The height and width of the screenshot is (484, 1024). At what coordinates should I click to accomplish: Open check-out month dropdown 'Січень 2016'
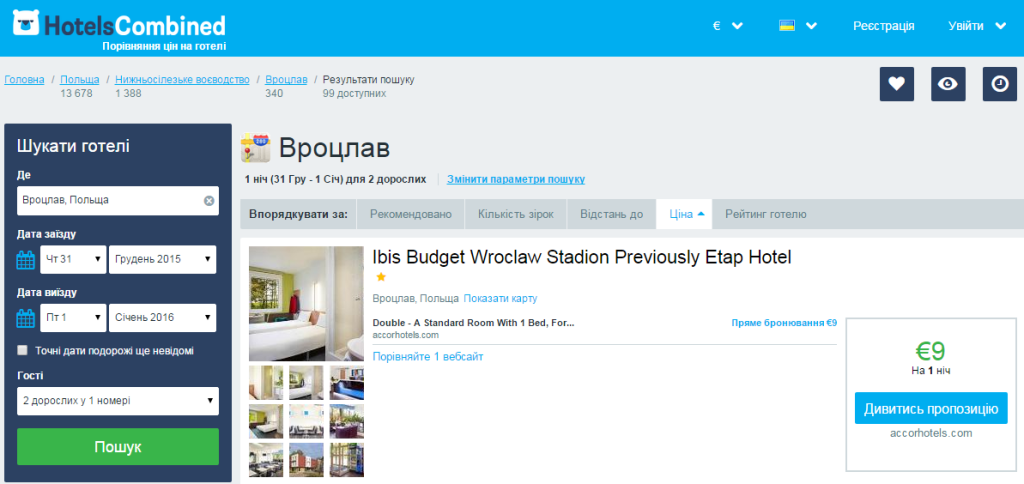[x=163, y=317]
